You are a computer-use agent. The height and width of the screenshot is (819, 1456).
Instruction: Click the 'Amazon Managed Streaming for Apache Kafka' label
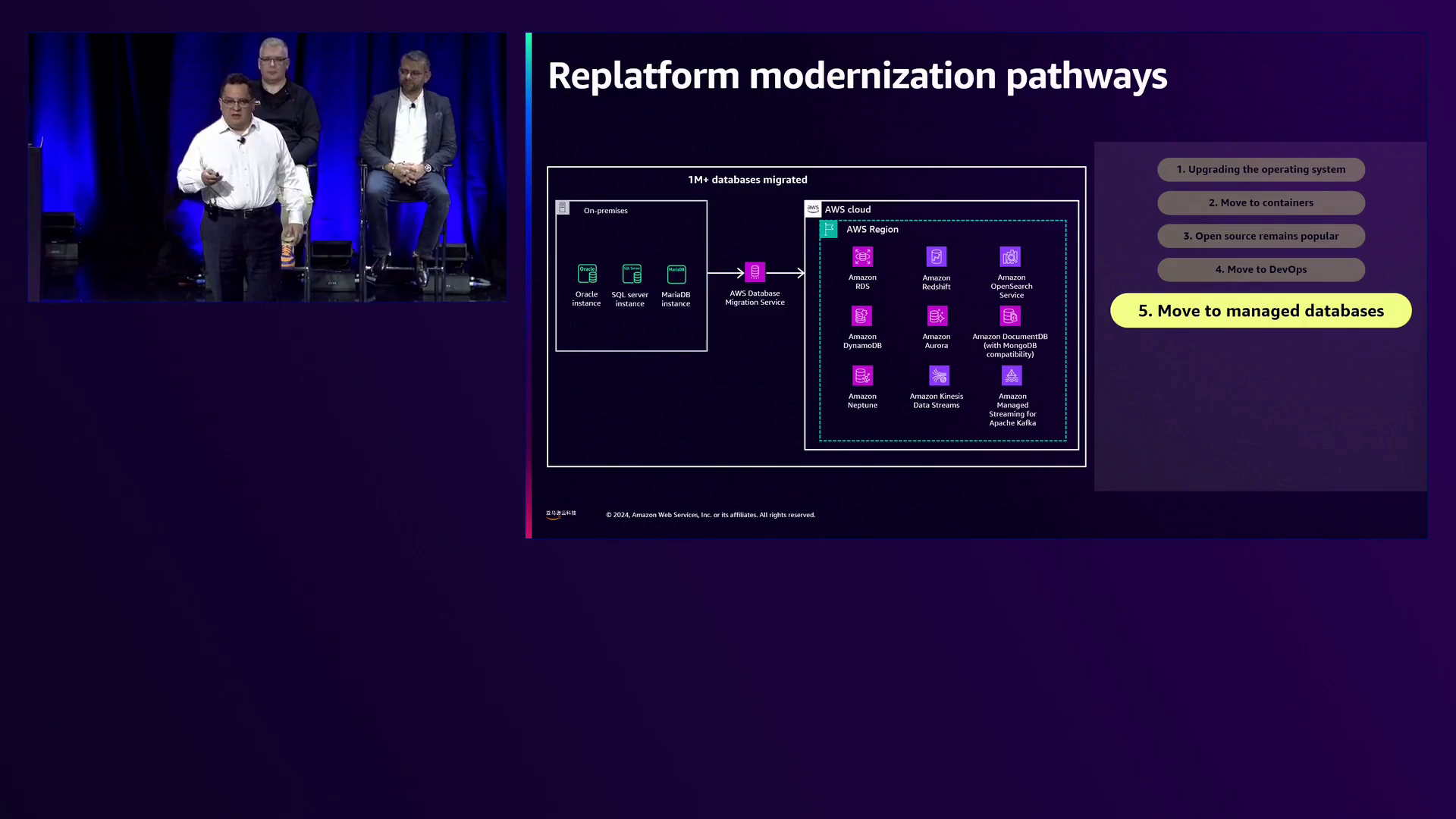coord(1012,409)
